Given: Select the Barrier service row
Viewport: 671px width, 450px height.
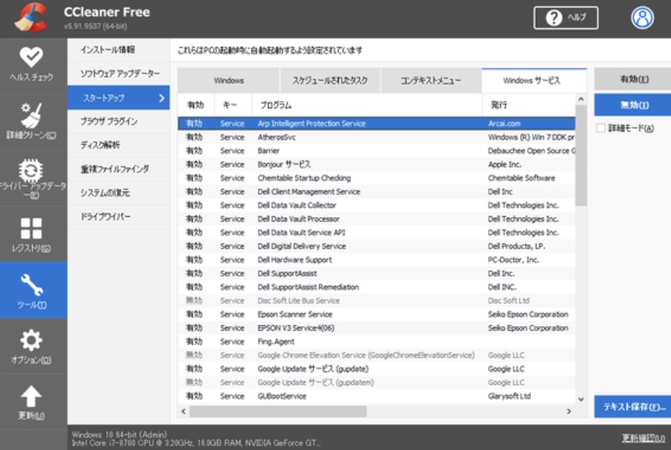Looking at the screenshot, I should (377, 151).
